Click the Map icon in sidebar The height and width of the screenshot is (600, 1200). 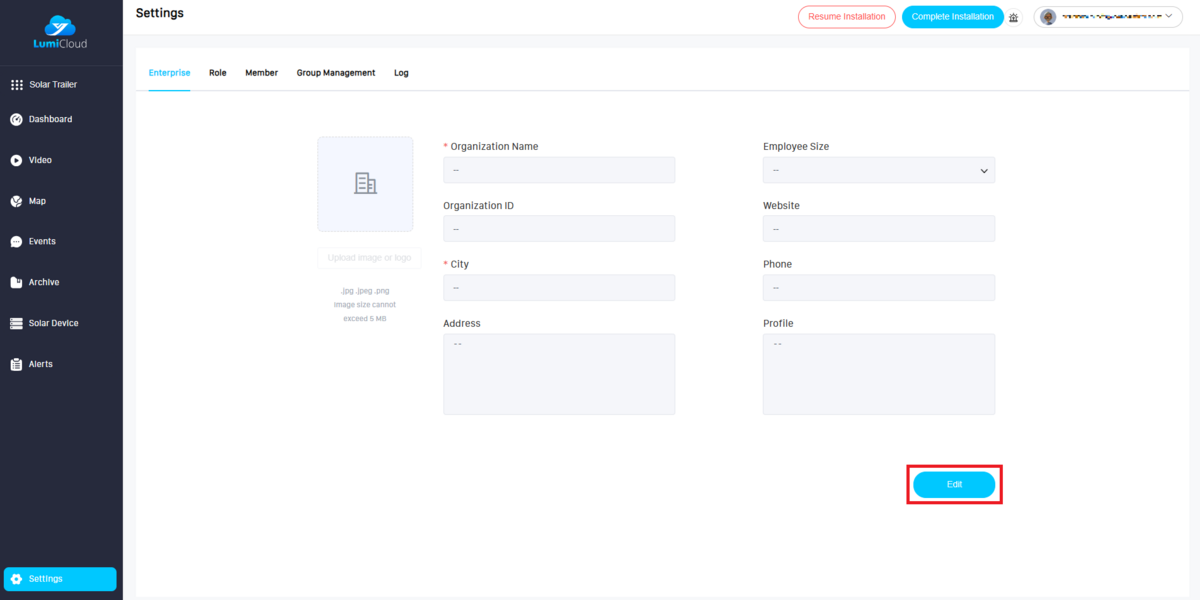pos(16,201)
